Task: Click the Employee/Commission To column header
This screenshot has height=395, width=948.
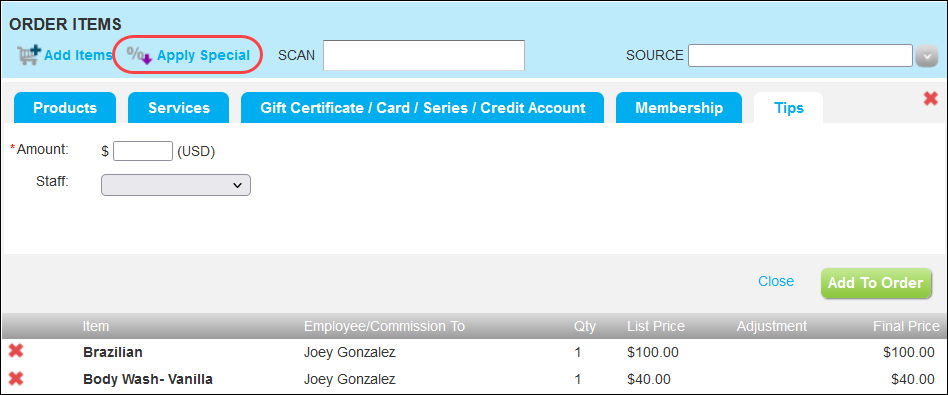Action: point(384,327)
